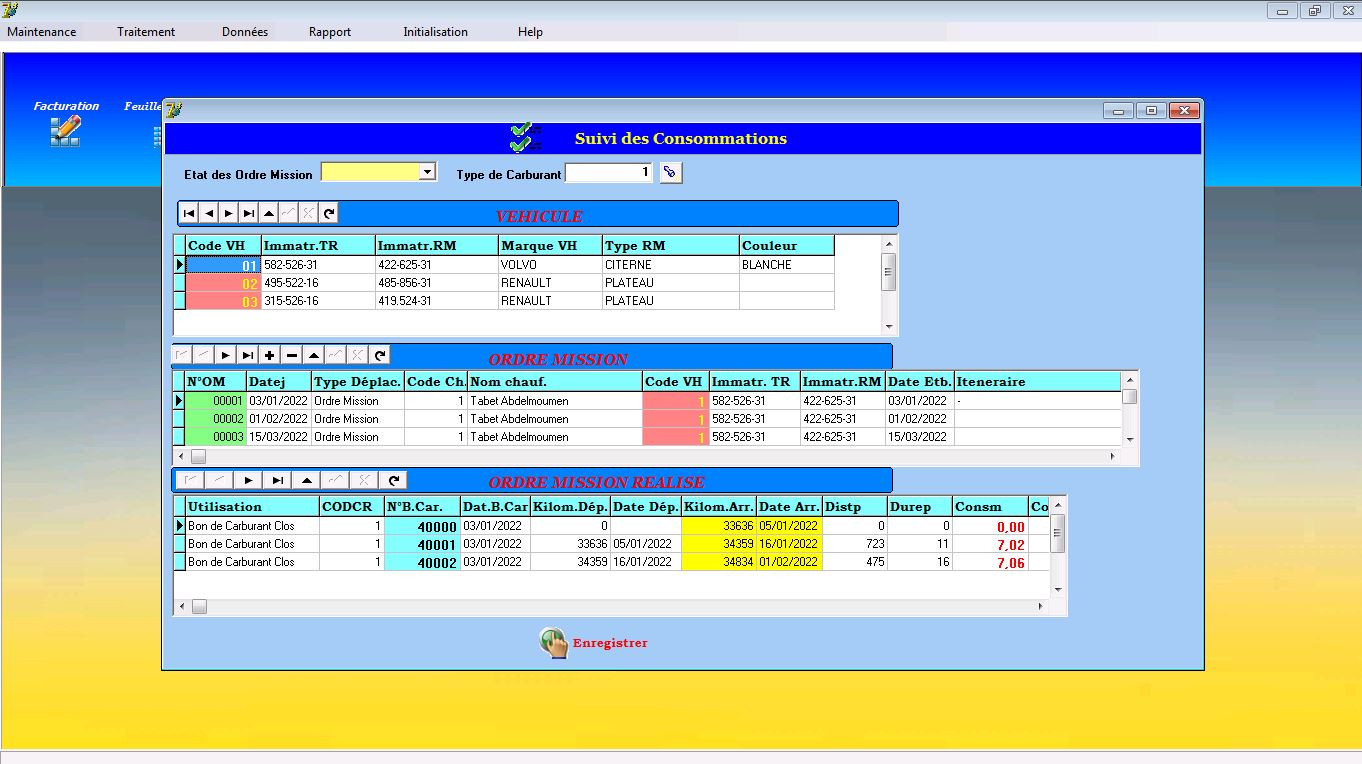Click edit (up triangle) in ORDRE MISSION REALISE navigator
Viewport: 1362px width, 764px height.
307,480
